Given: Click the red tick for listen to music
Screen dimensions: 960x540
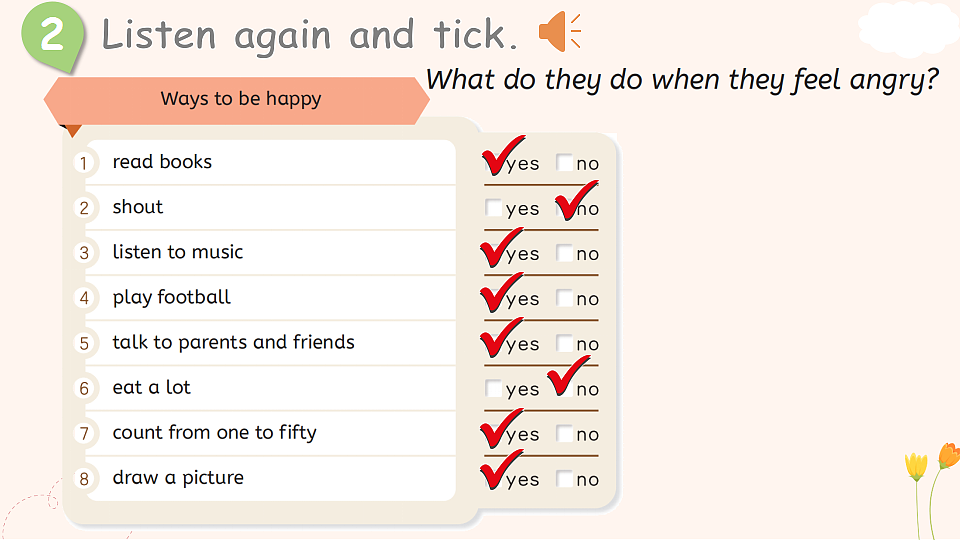Looking at the screenshot, I should click(x=501, y=247).
